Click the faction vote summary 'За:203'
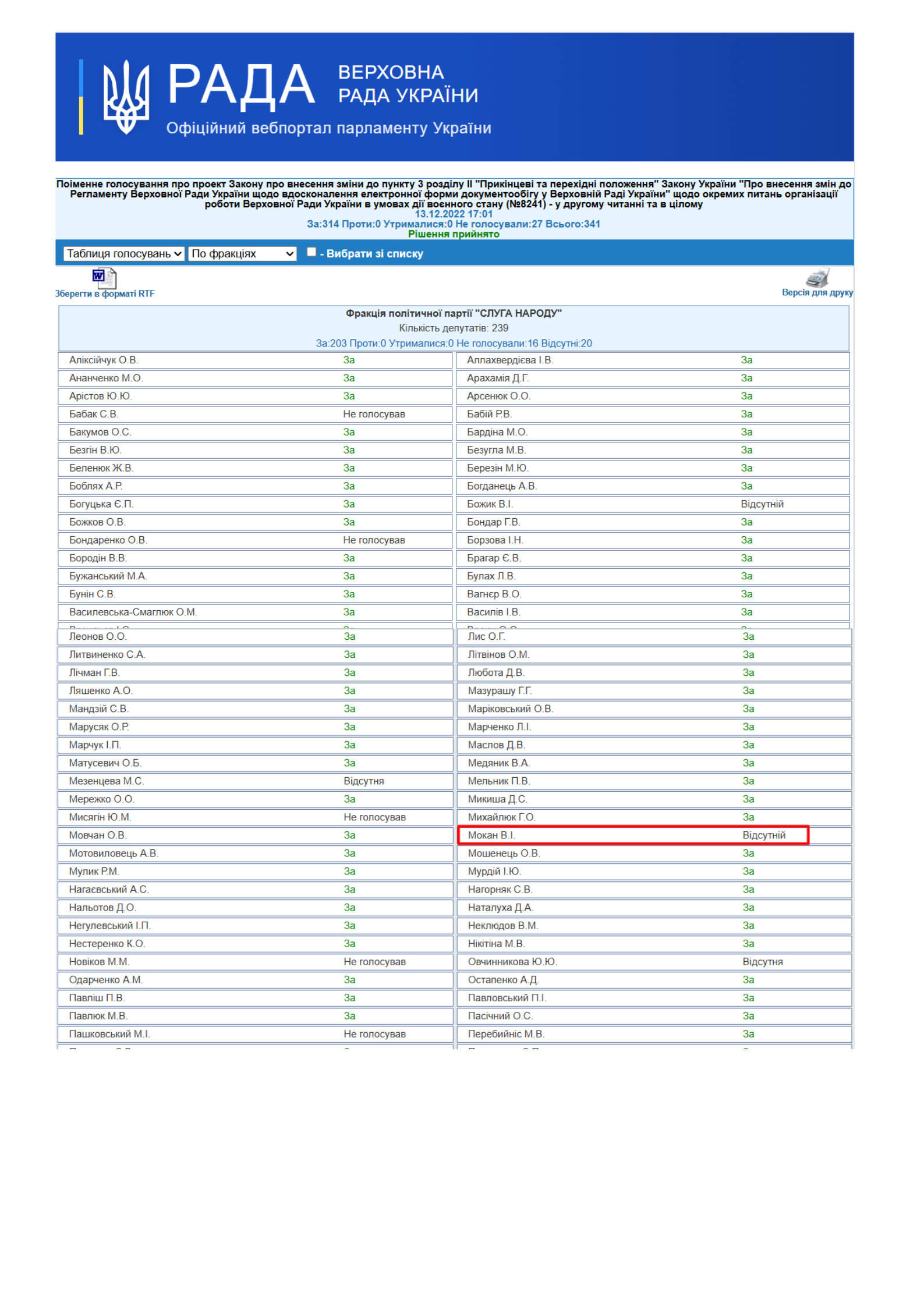924x1307 pixels. pos(454,343)
